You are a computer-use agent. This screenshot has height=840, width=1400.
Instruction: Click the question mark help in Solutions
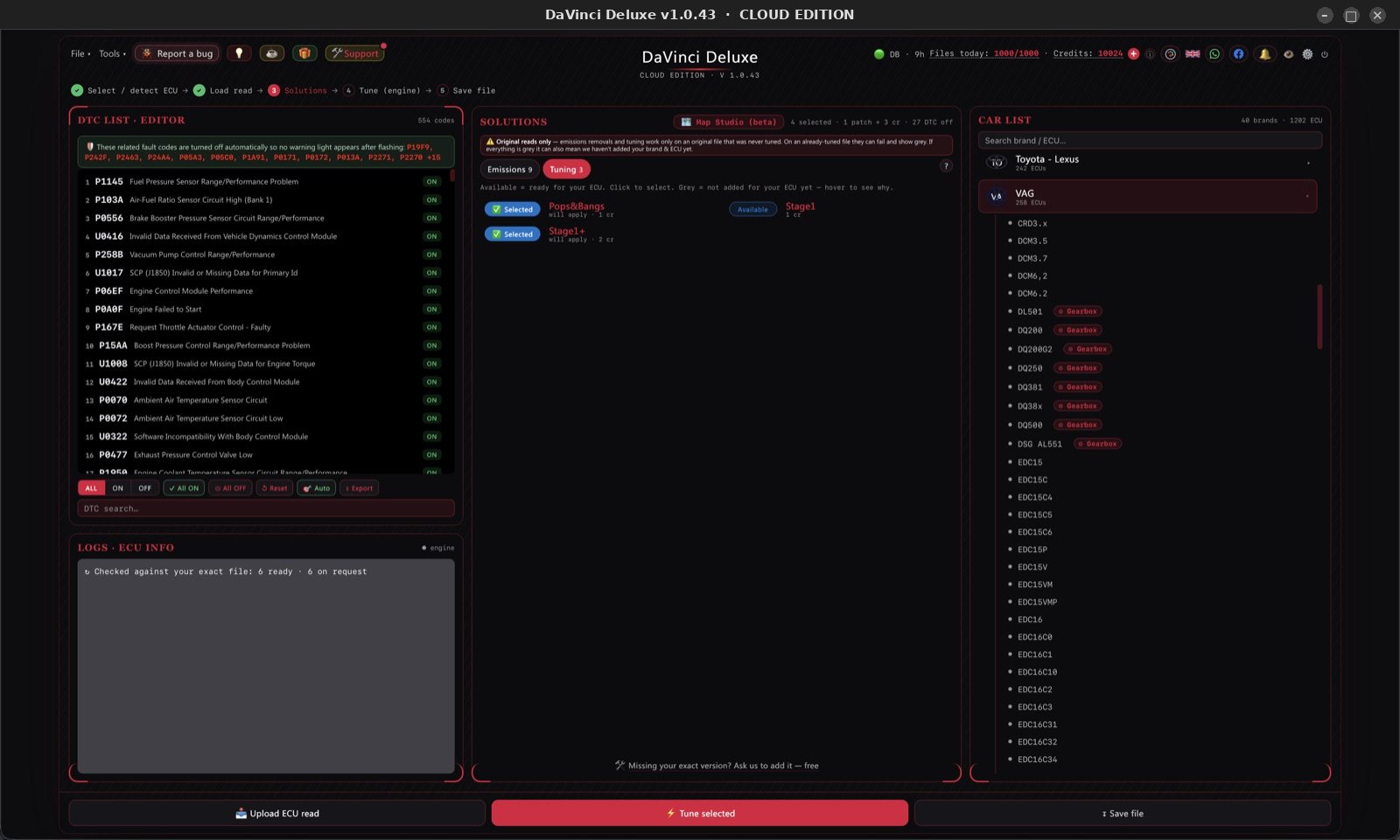[x=946, y=166]
